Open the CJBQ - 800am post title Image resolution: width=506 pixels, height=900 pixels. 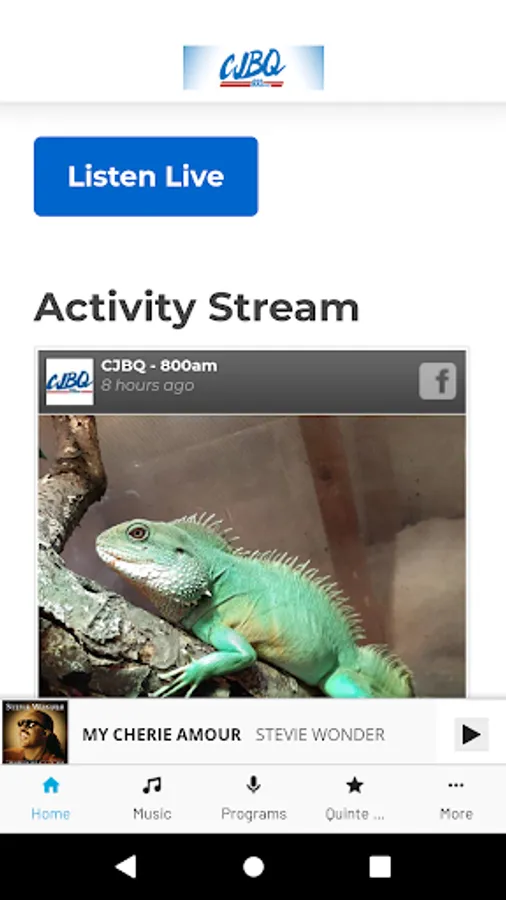(x=159, y=366)
